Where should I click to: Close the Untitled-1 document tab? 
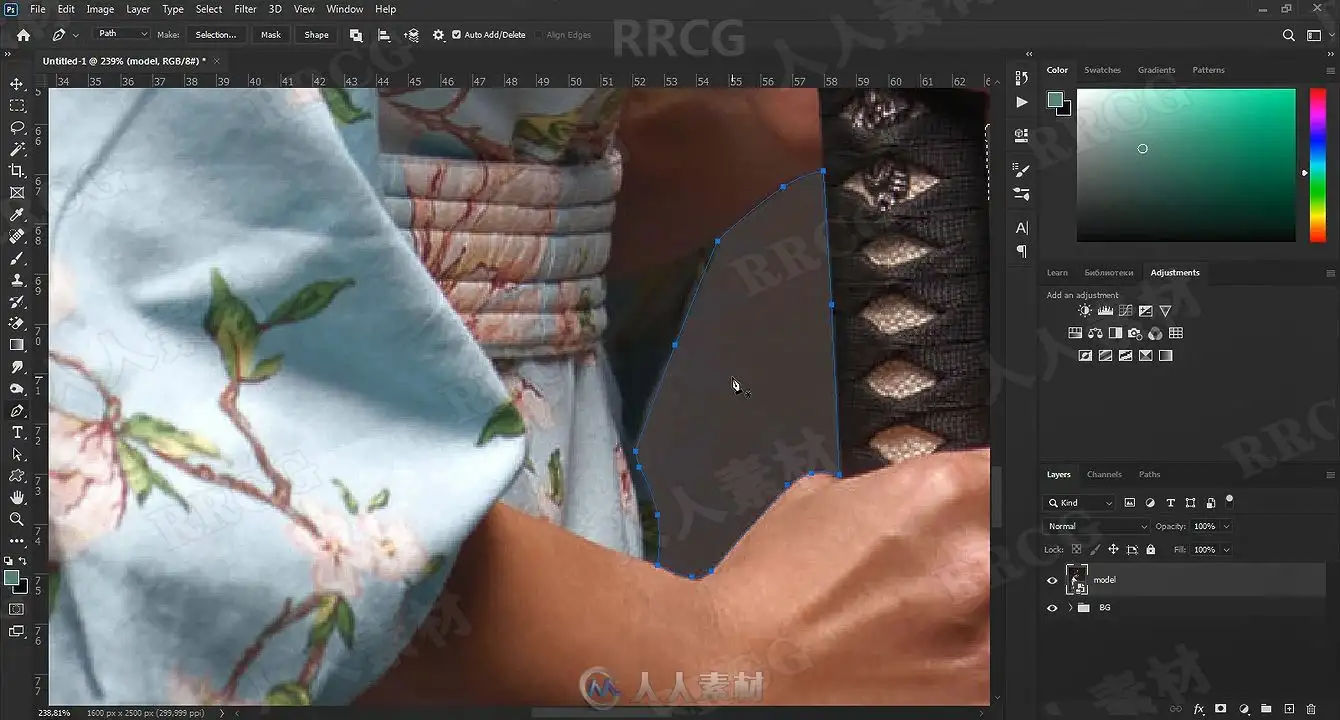218,61
